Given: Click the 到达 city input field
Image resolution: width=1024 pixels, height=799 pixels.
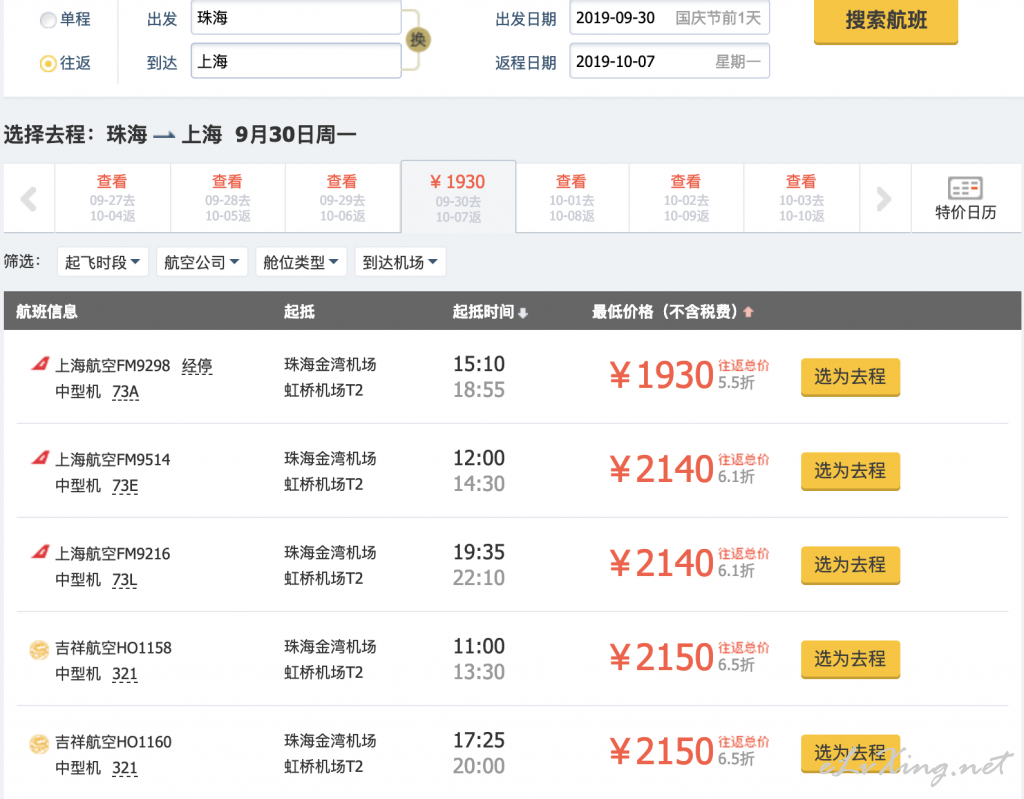Looking at the screenshot, I should click(296, 61).
